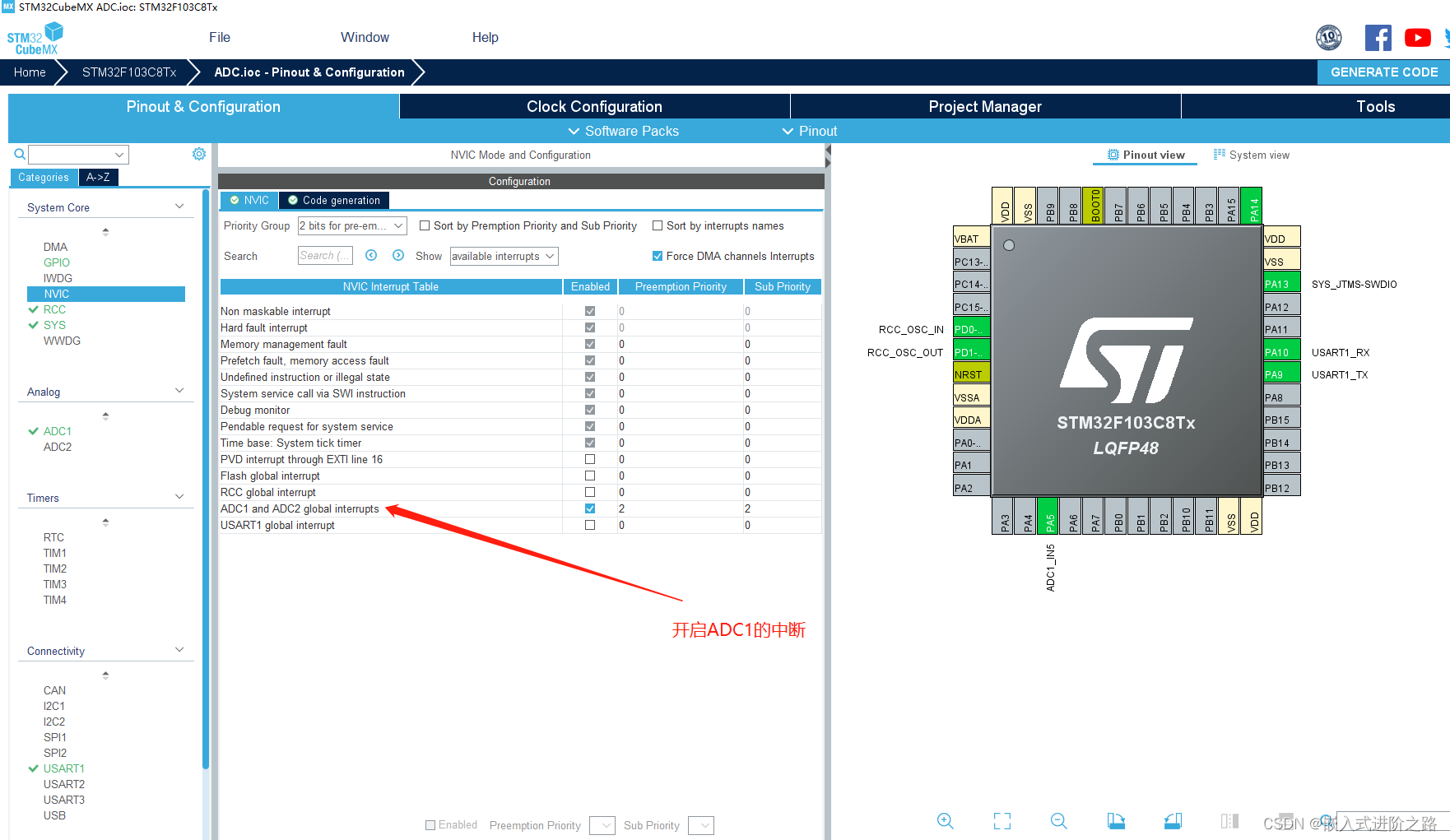Click the GENERATE CODE button
This screenshot has width=1450, height=840.
coord(1384,72)
